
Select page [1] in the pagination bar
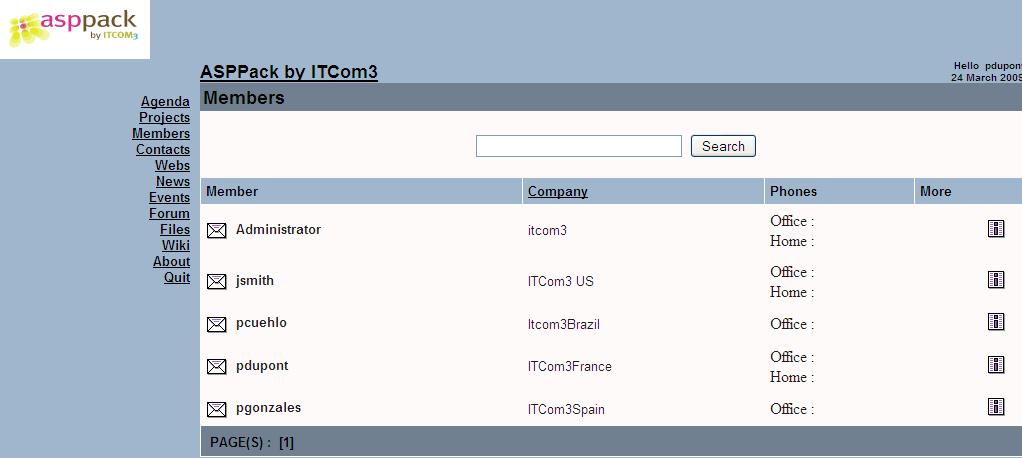point(286,443)
